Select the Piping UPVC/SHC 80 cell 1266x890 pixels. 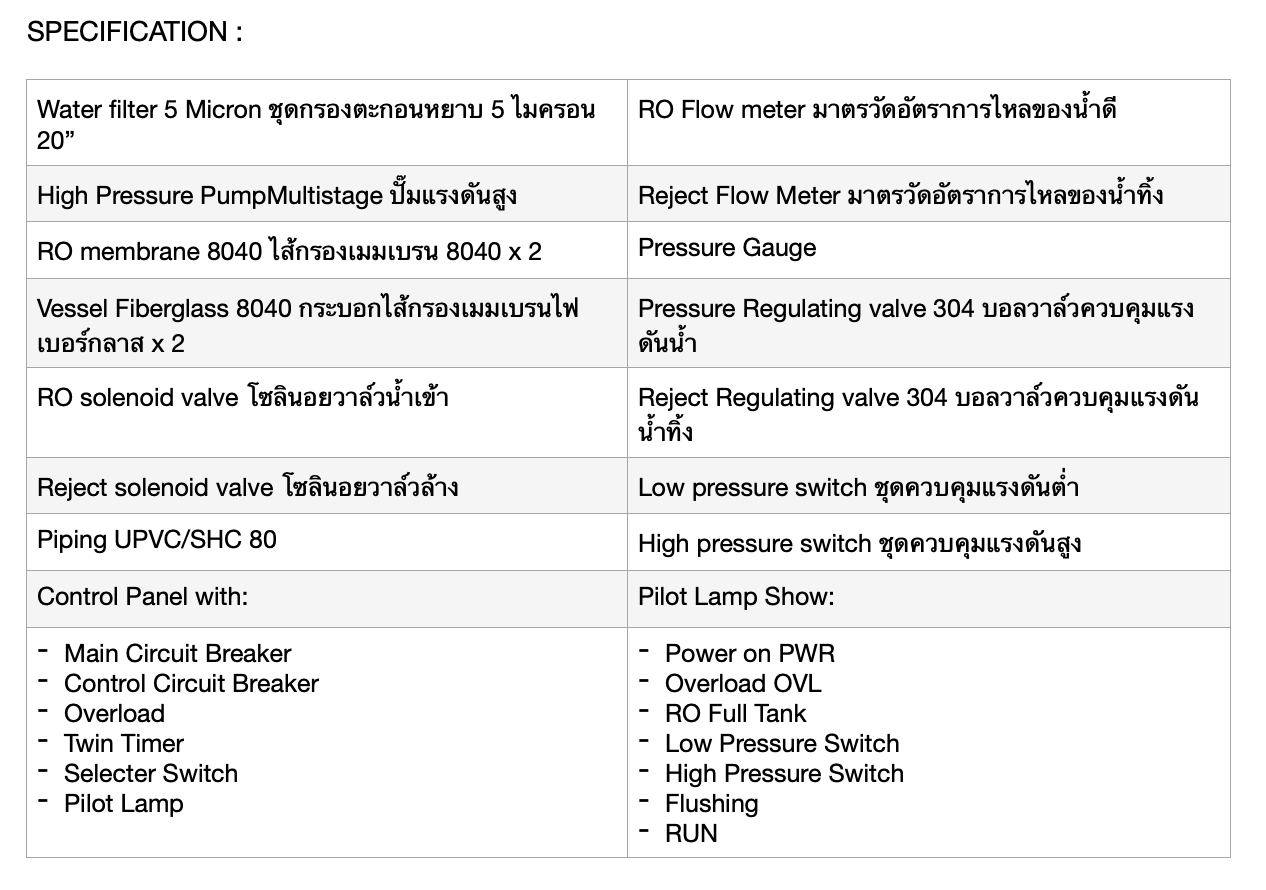[327, 542]
